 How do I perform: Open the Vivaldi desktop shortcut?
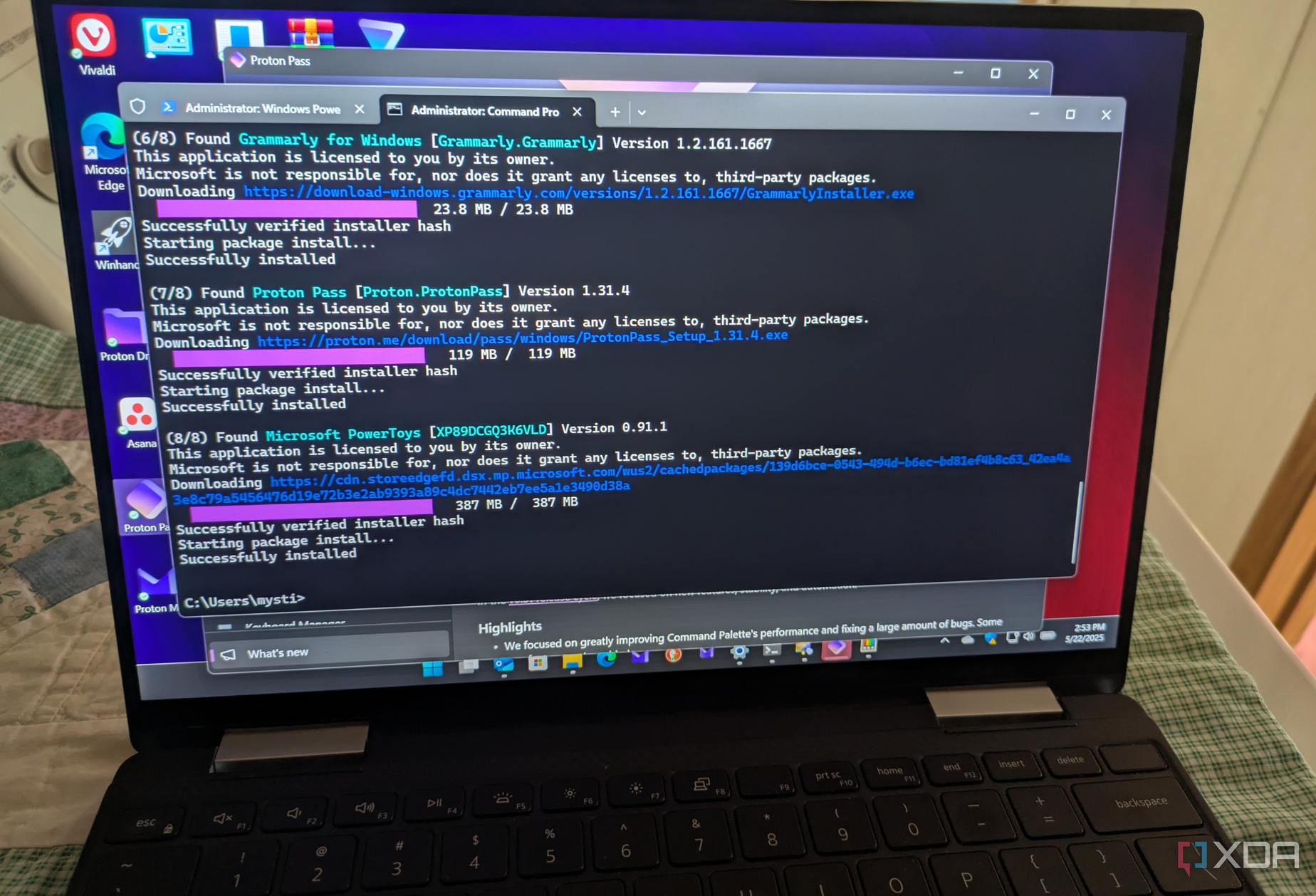pyautogui.click(x=95, y=43)
